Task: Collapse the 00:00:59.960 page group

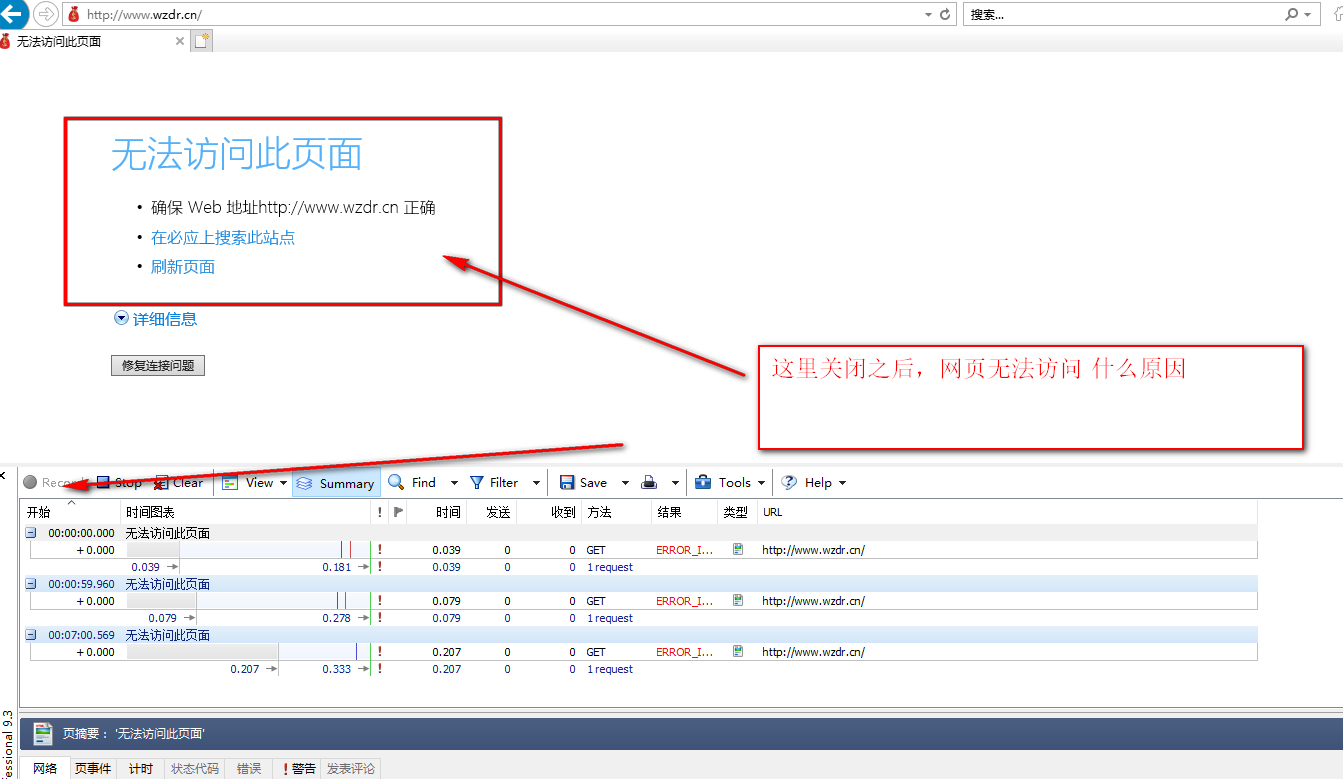Action: point(31,584)
